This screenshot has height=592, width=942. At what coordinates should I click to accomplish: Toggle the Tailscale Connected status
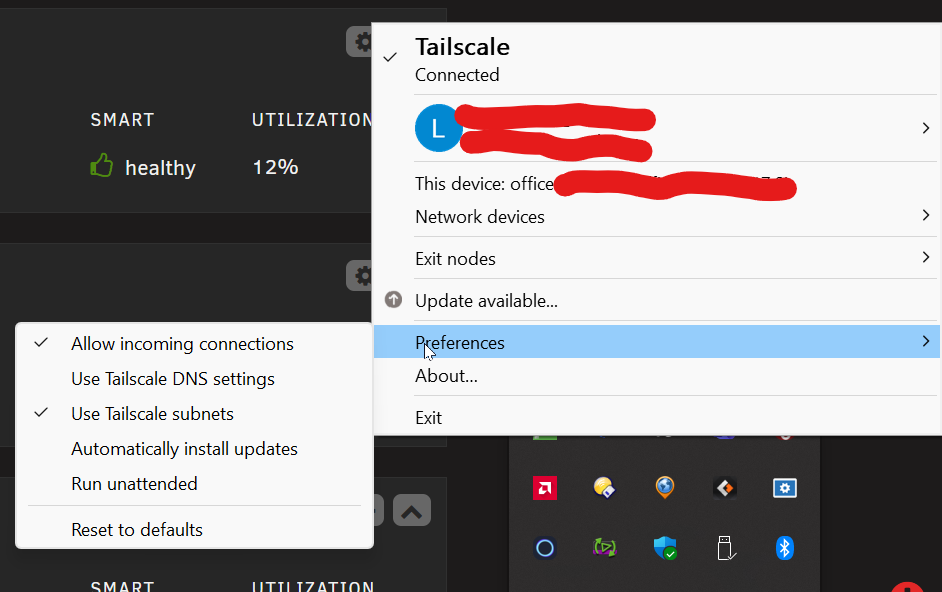coord(657,59)
